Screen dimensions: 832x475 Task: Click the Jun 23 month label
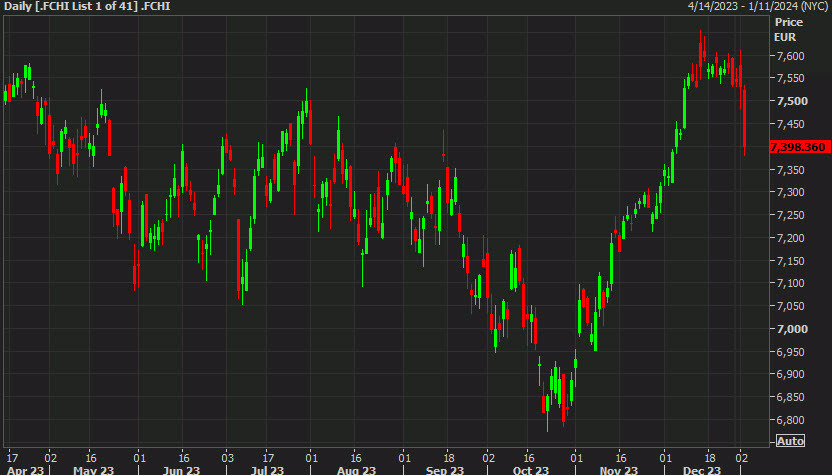(x=181, y=470)
